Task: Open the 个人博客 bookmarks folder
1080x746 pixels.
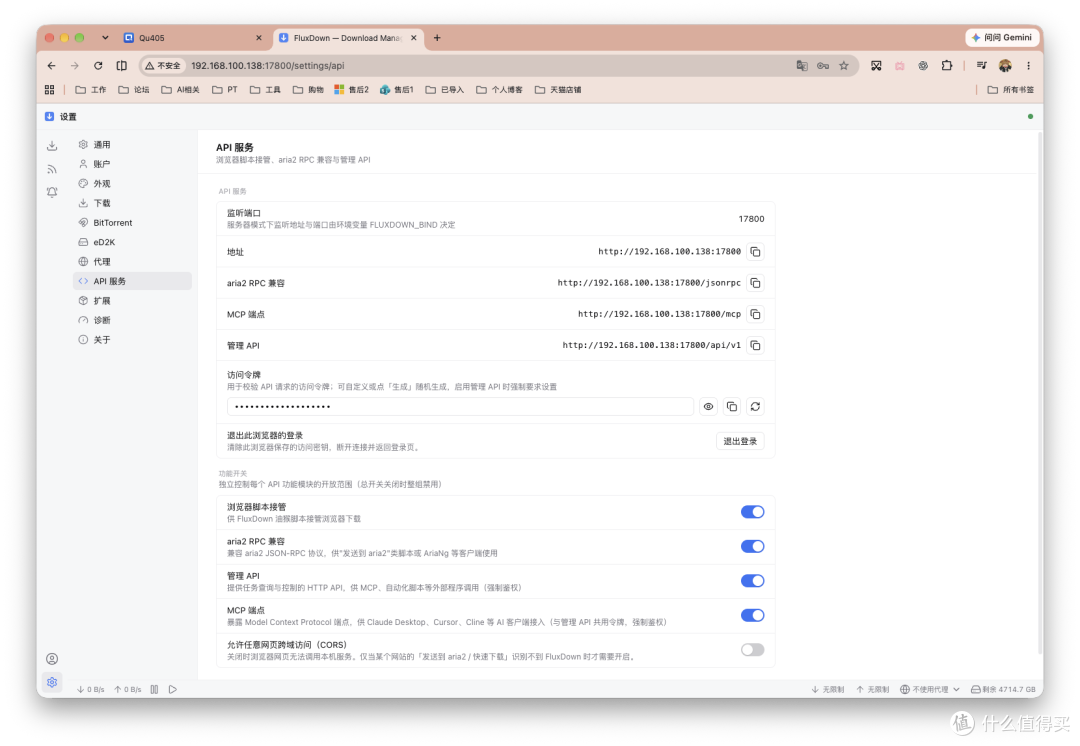Action: [499, 90]
